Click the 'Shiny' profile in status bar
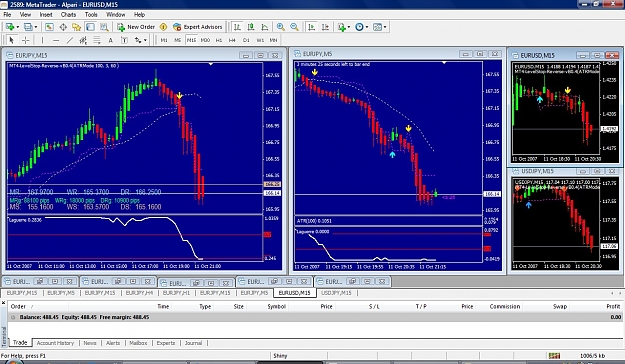The image size is (625, 364). coord(280,356)
